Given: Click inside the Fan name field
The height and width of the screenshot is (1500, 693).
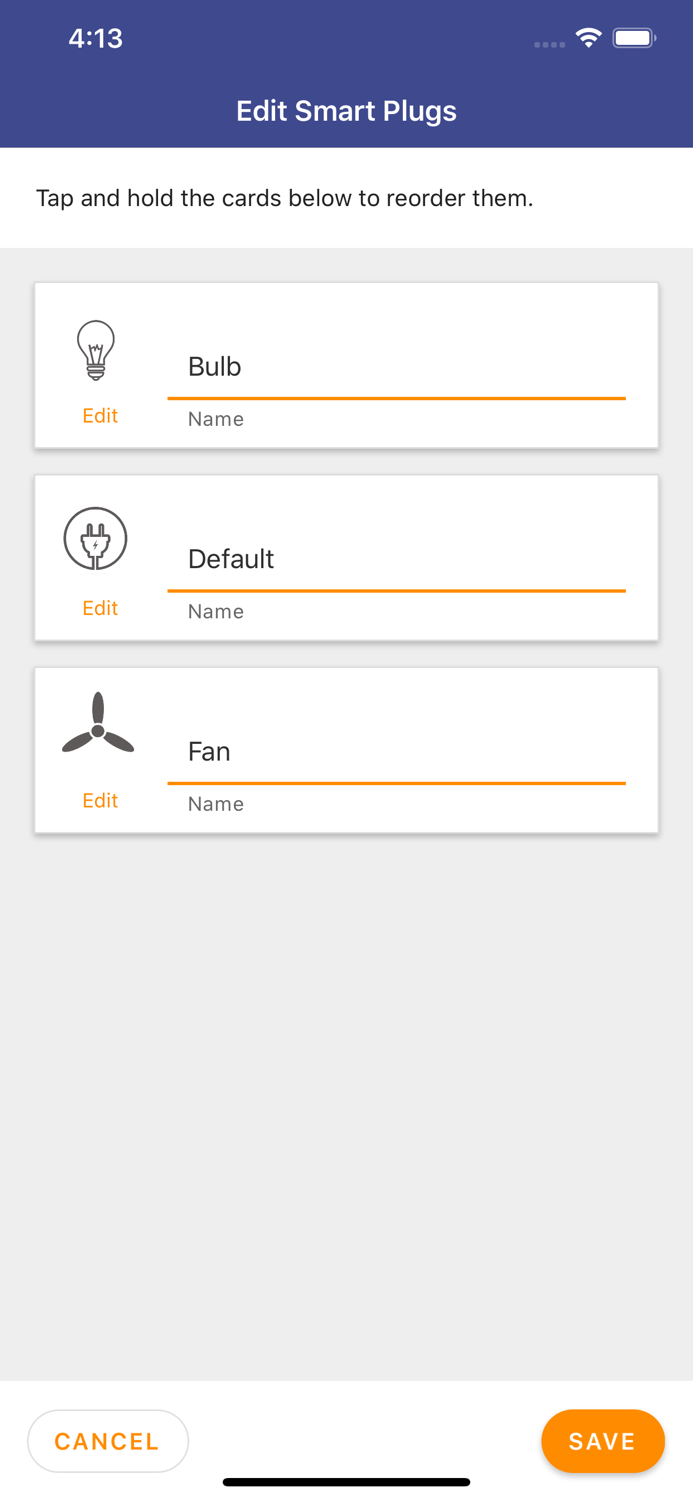Looking at the screenshot, I should (398, 753).
